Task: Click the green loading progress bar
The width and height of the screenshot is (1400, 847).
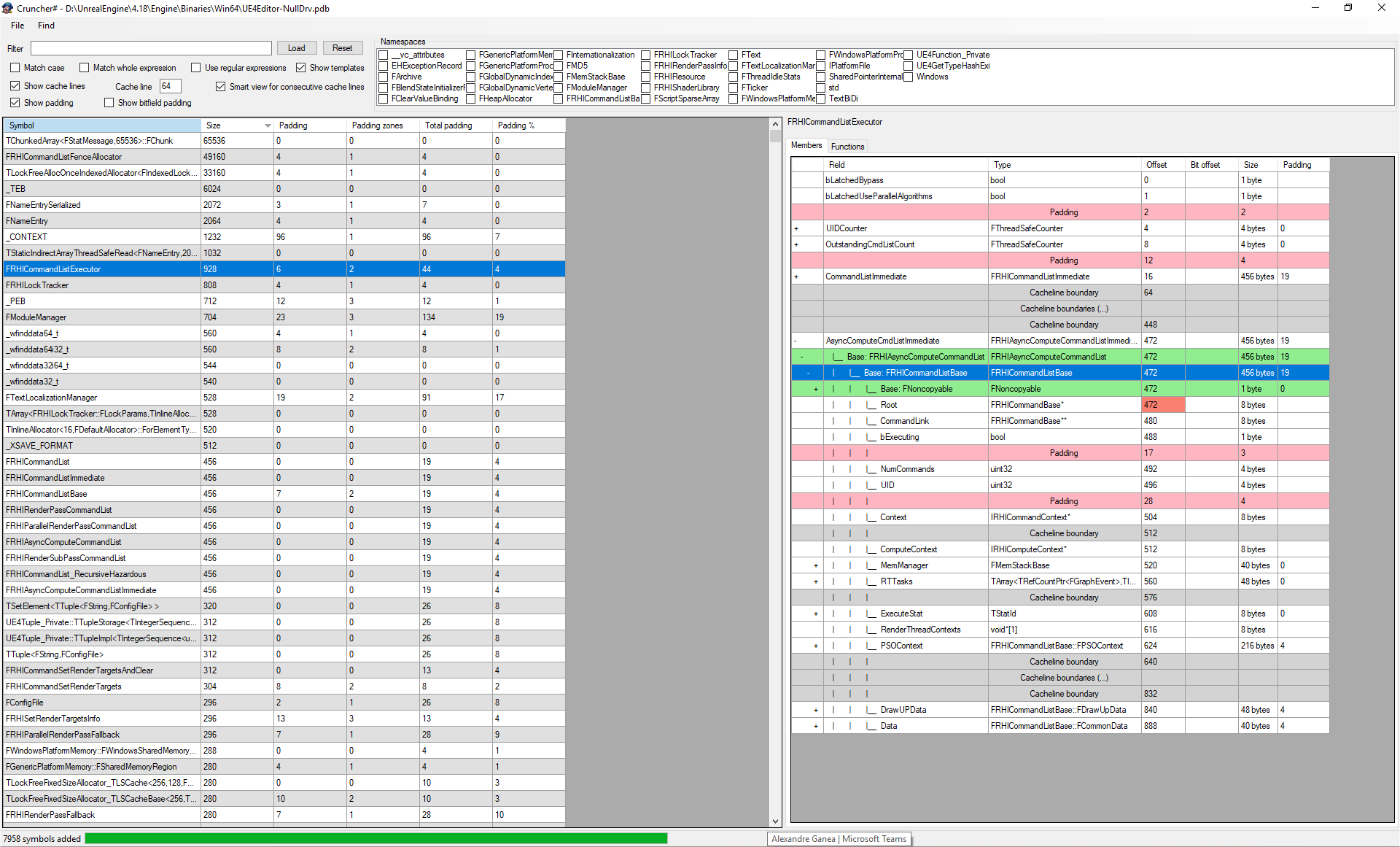Action: (x=376, y=838)
